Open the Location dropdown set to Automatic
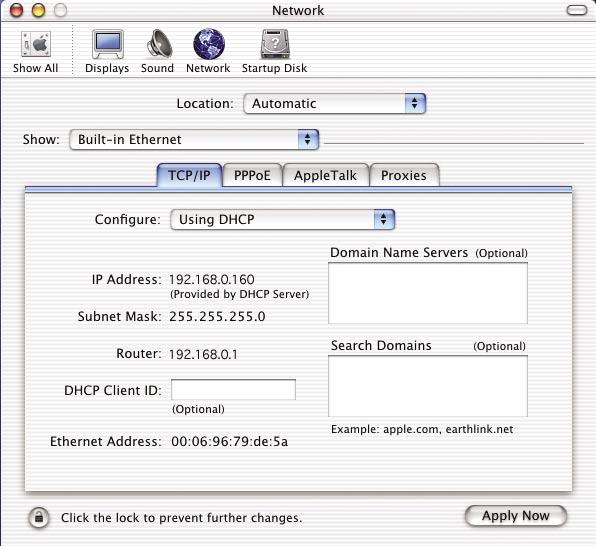Viewport: 596px width, 546px height. 334,103
